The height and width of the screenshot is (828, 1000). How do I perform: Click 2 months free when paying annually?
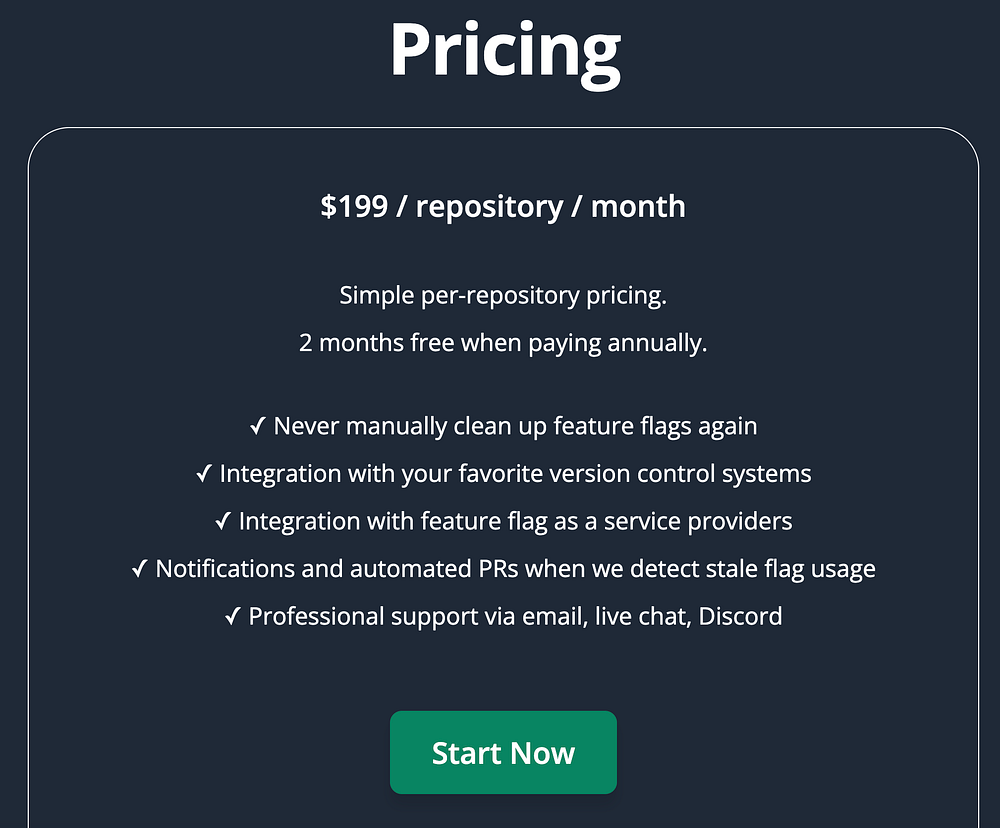tap(503, 343)
